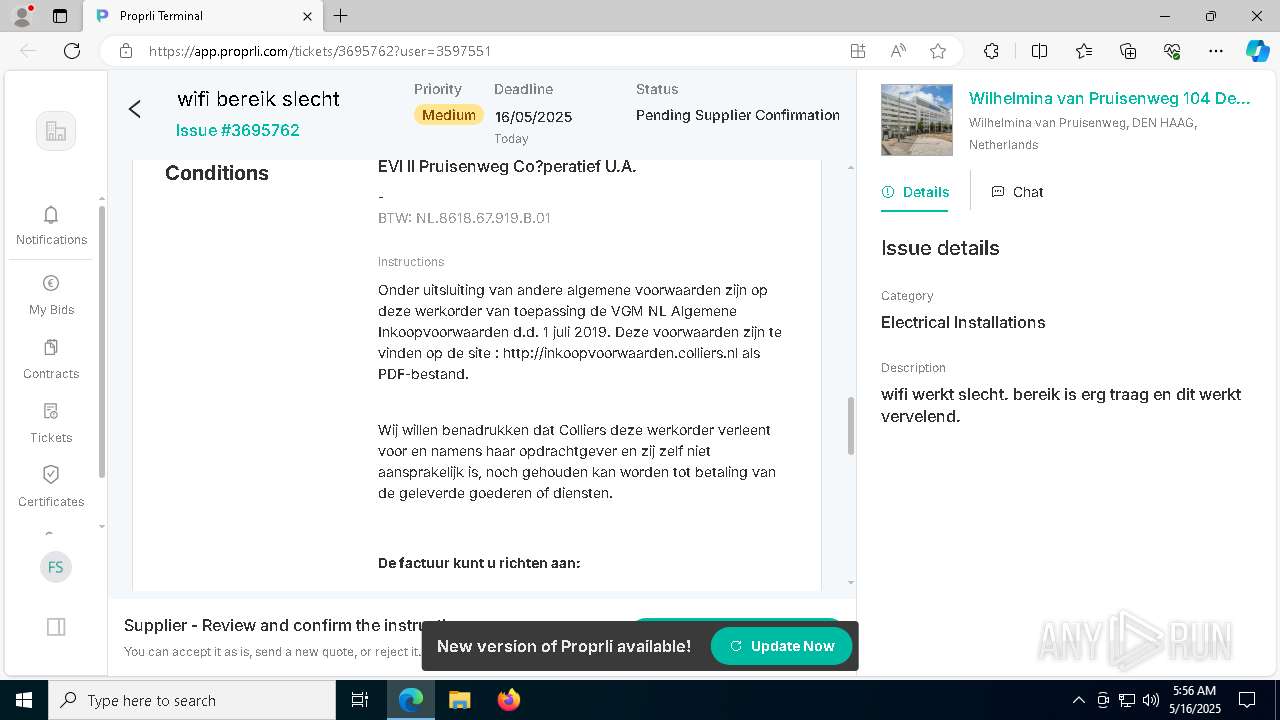Open browser Collections
The width and height of the screenshot is (1280, 720).
pyautogui.click(x=1128, y=51)
